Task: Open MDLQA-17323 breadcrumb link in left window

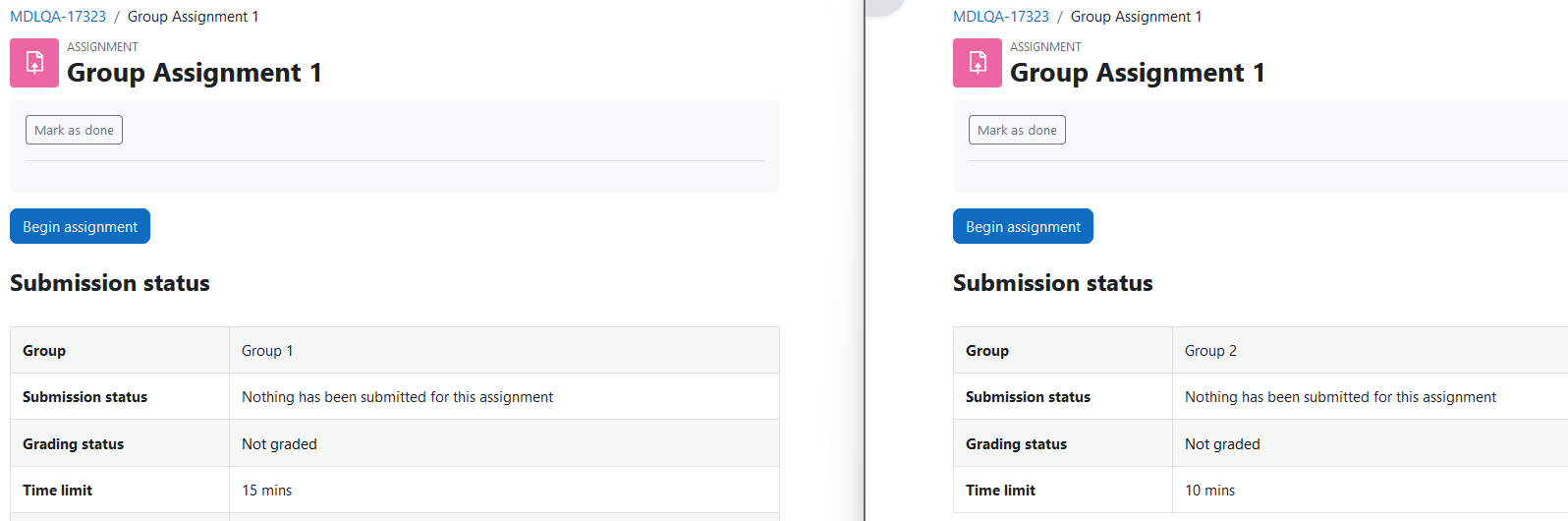Action: point(58,17)
